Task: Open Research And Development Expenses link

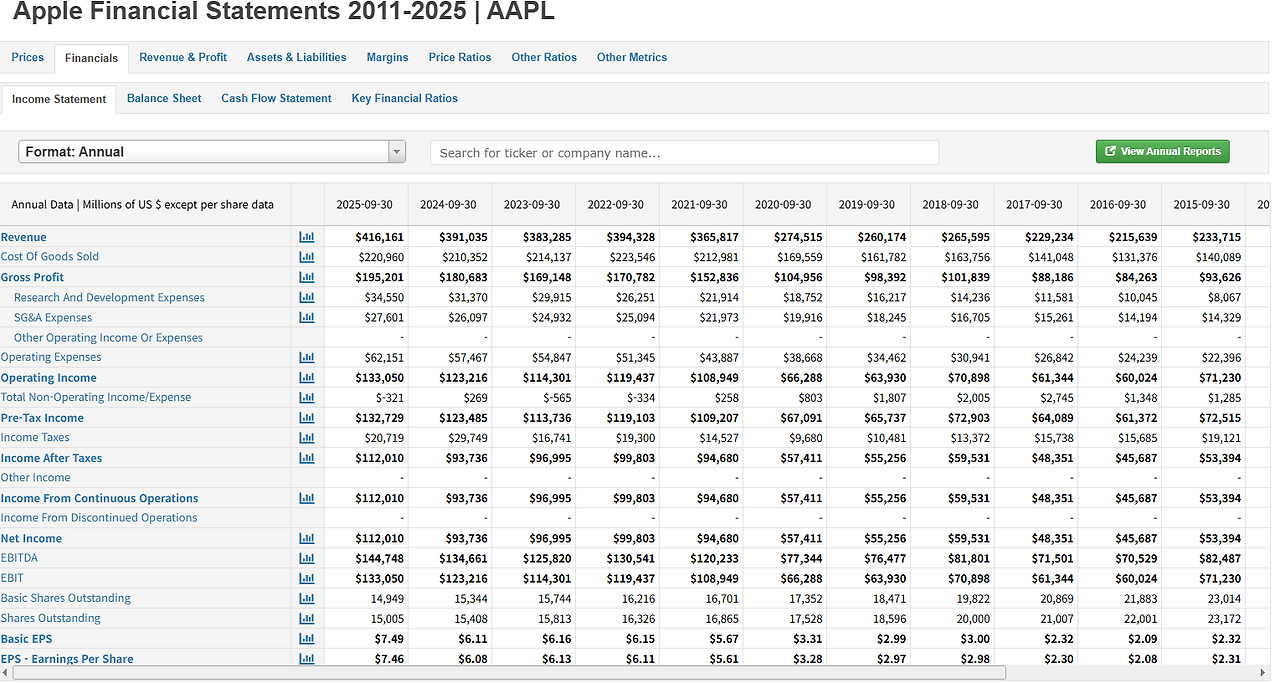Action: pyautogui.click(x=109, y=297)
